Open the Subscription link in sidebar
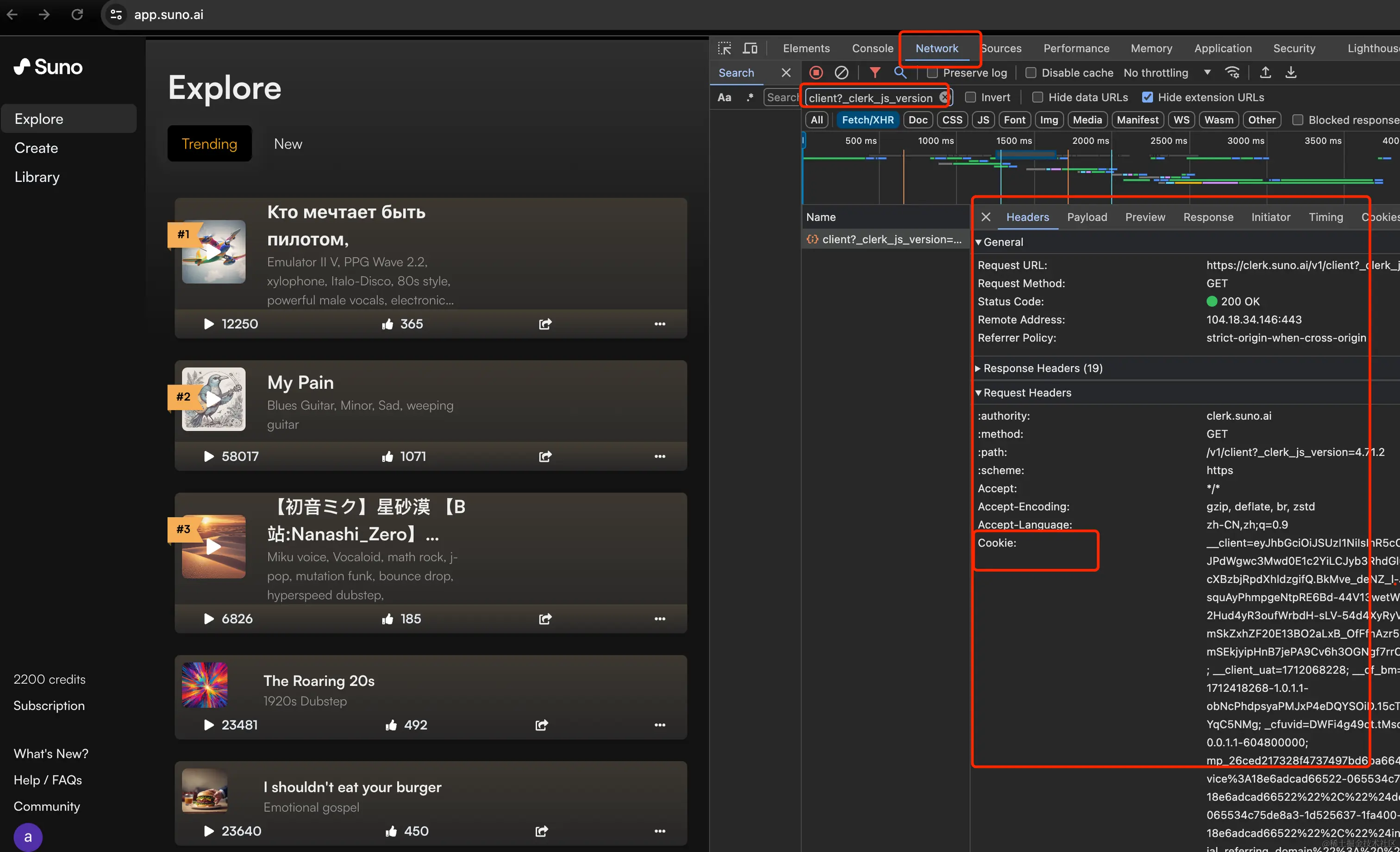The width and height of the screenshot is (1400, 852). 49,705
